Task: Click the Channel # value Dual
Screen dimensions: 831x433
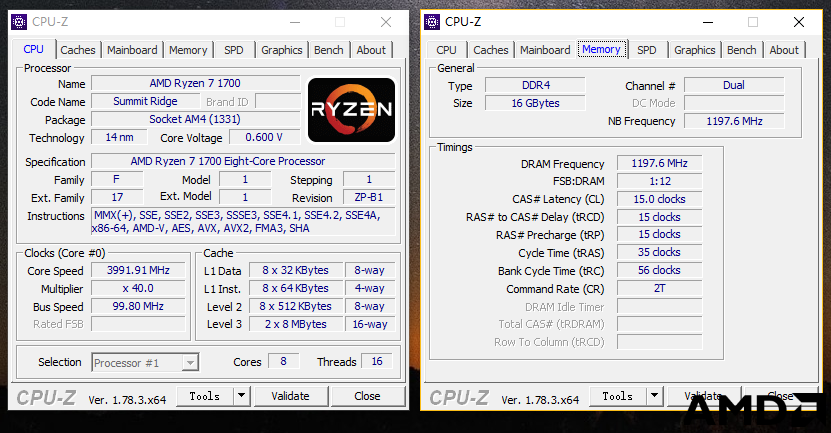Action: pyautogui.click(x=734, y=85)
